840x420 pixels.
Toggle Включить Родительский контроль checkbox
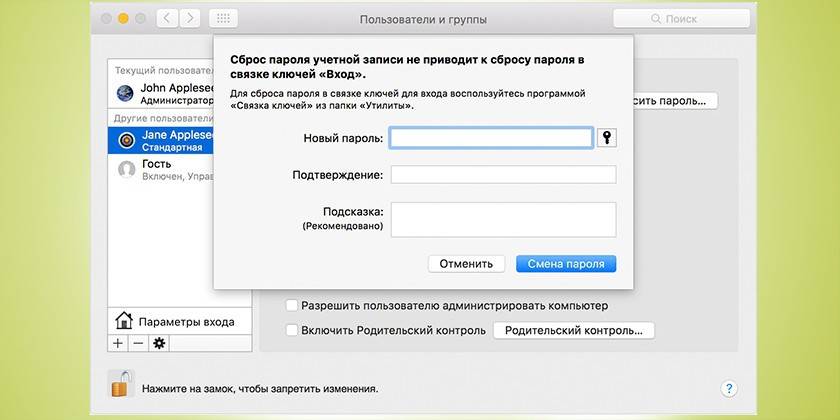click(292, 330)
